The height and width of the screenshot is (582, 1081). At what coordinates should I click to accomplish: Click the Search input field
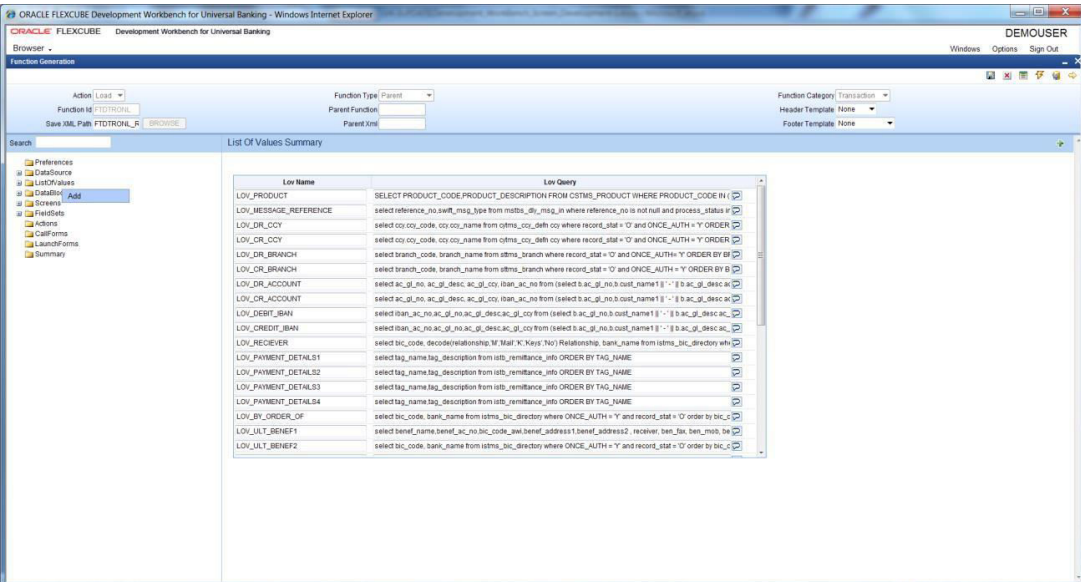click(73, 143)
